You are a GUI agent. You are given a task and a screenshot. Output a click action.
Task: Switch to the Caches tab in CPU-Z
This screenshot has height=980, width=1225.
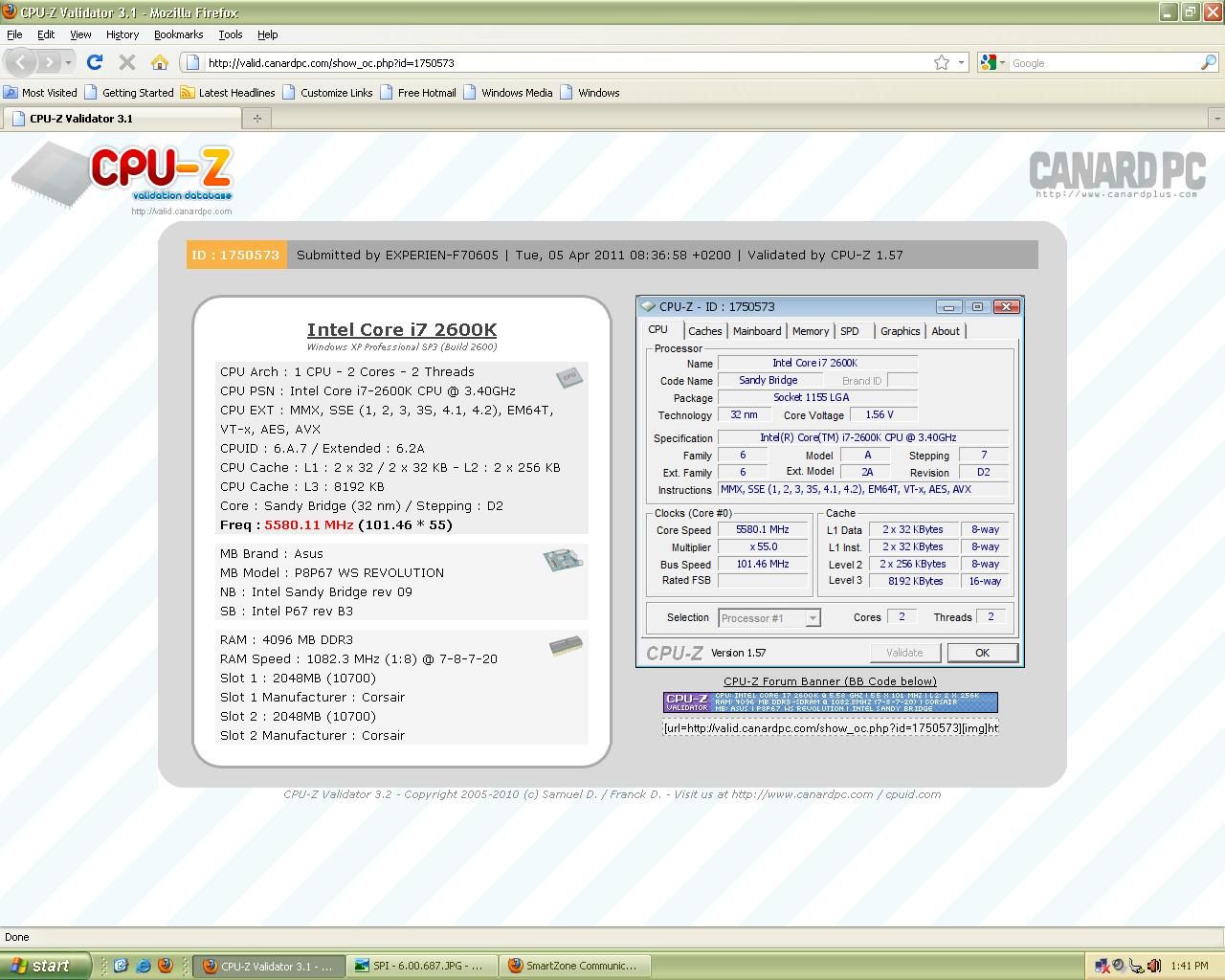(705, 331)
